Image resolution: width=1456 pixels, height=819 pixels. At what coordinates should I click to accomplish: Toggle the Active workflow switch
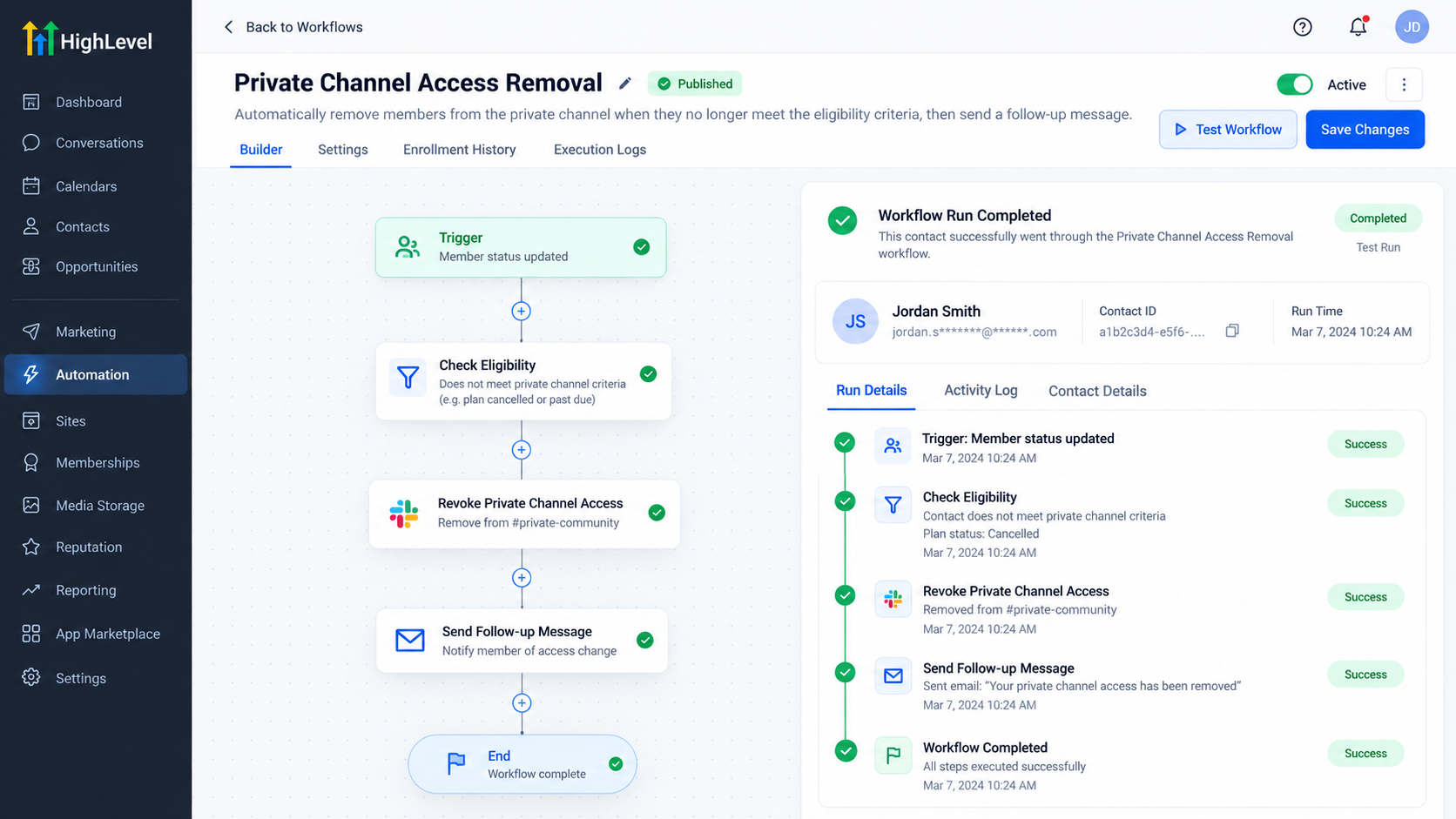click(x=1294, y=84)
